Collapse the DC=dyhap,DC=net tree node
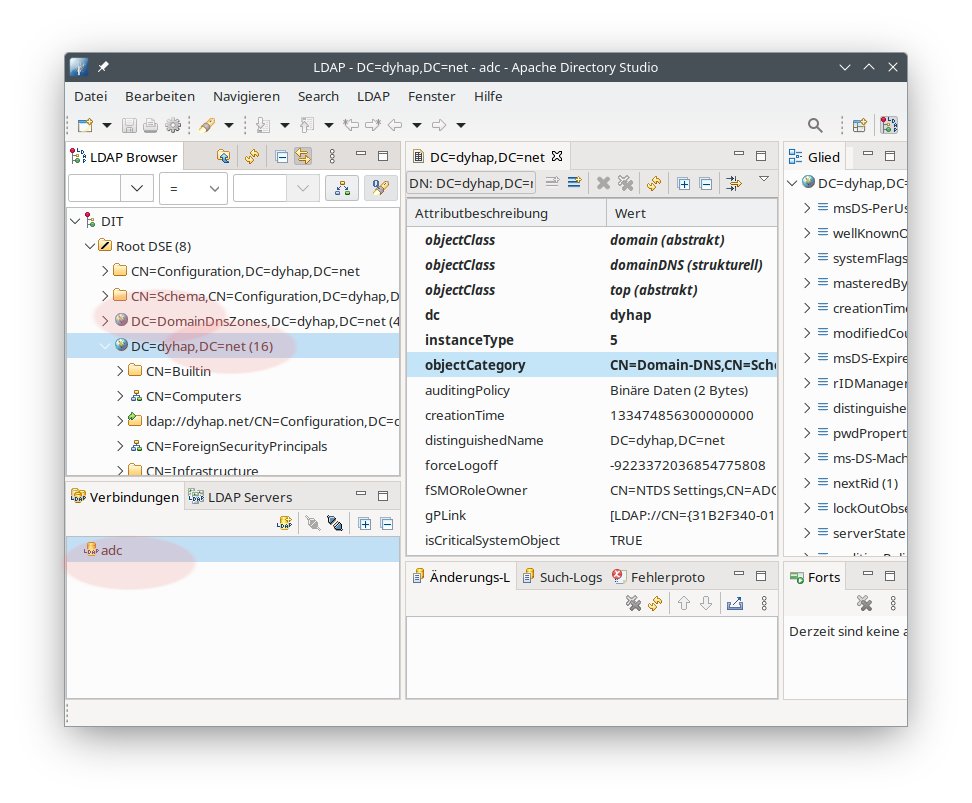Viewport: 972px width, 803px height. (x=106, y=346)
